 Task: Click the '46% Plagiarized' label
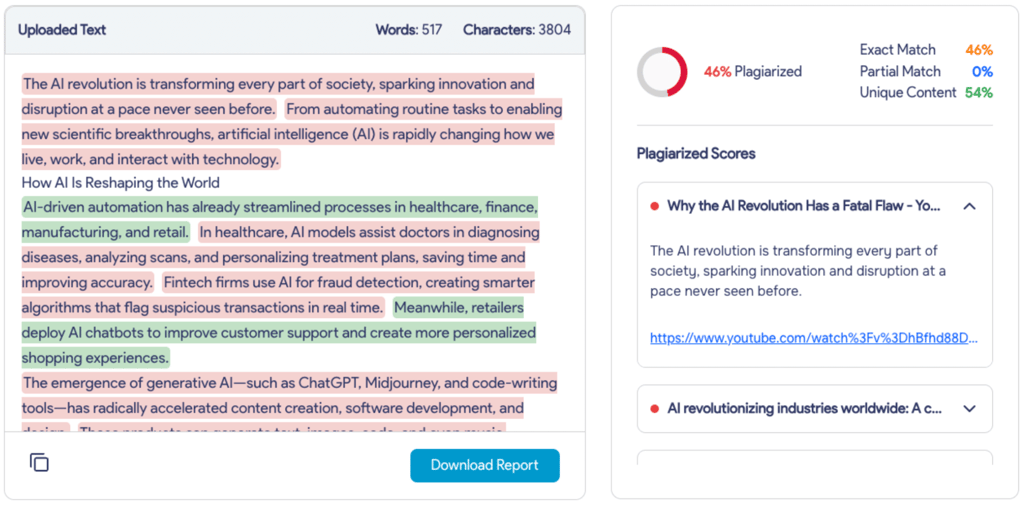click(x=752, y=72)
